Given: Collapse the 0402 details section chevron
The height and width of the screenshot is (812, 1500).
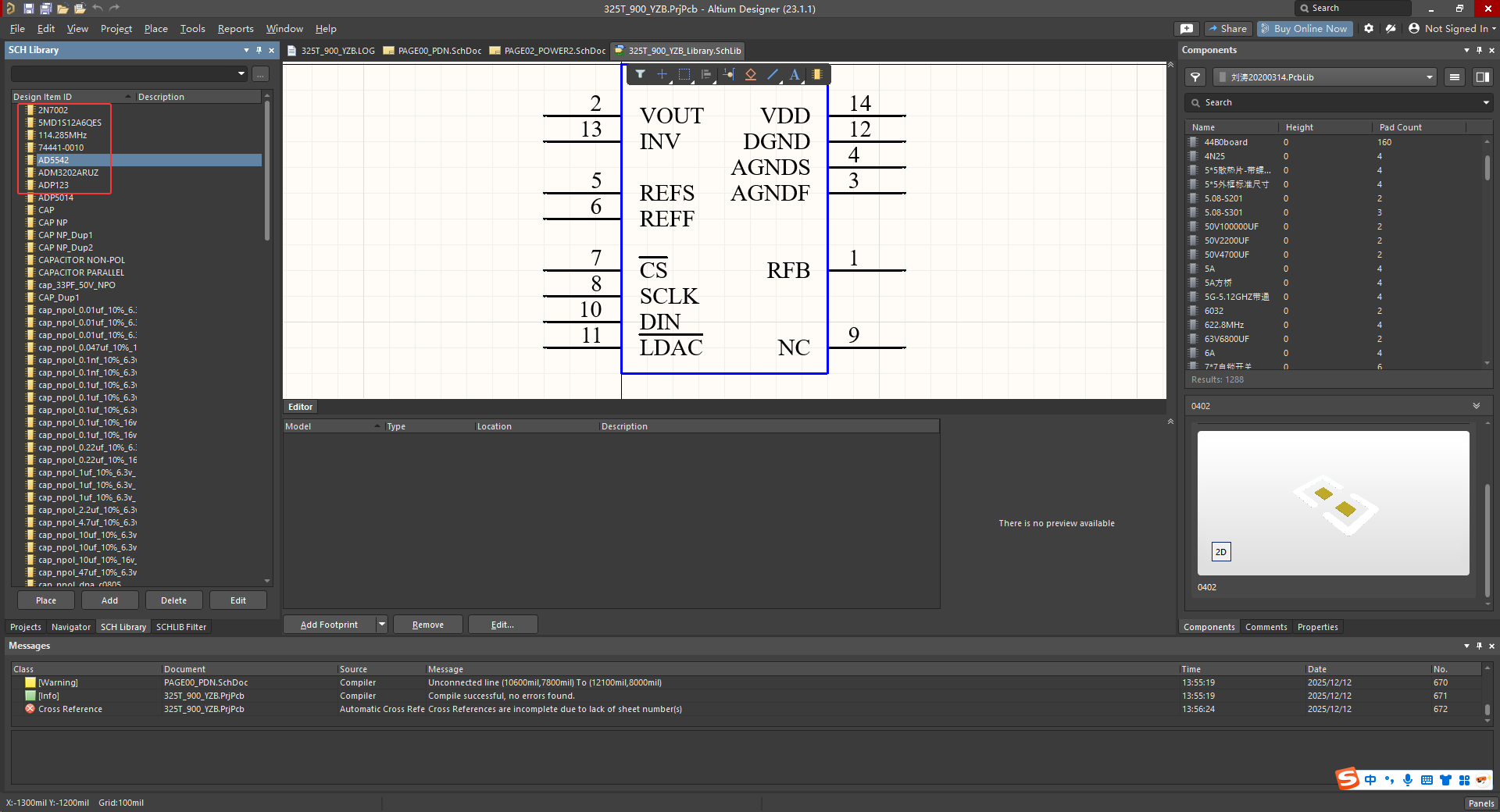Looking at the screenshot, I should pyautogui.click(x=1477, y=406).
